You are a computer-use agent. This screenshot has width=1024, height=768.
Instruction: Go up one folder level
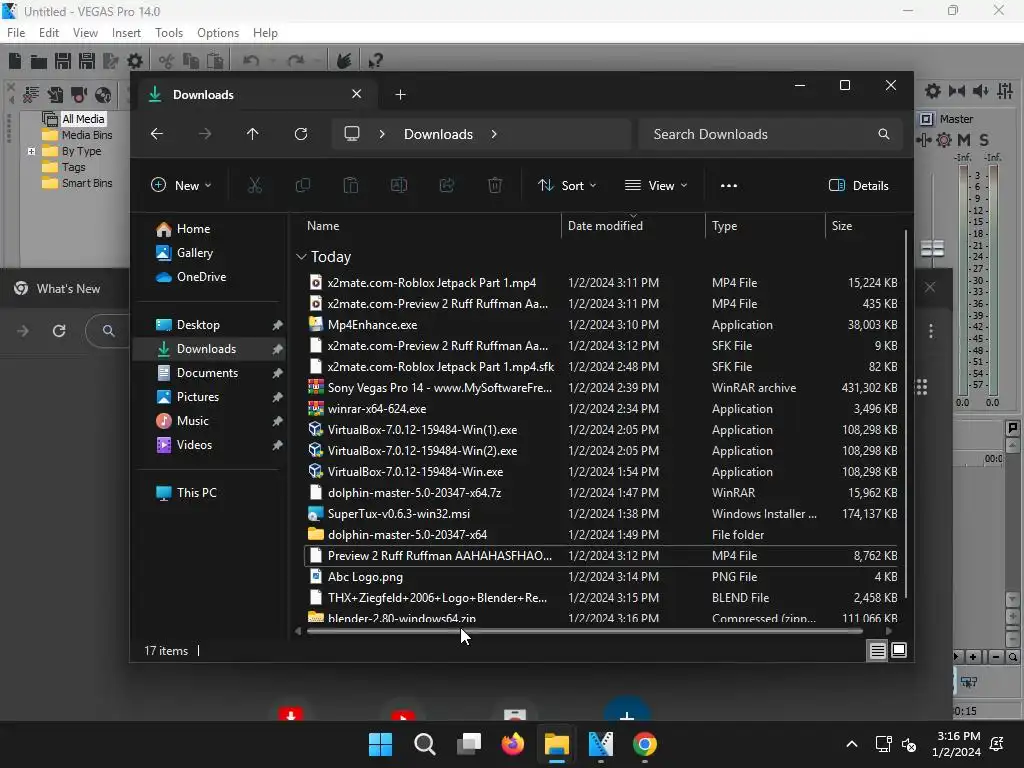coord(253,134)
